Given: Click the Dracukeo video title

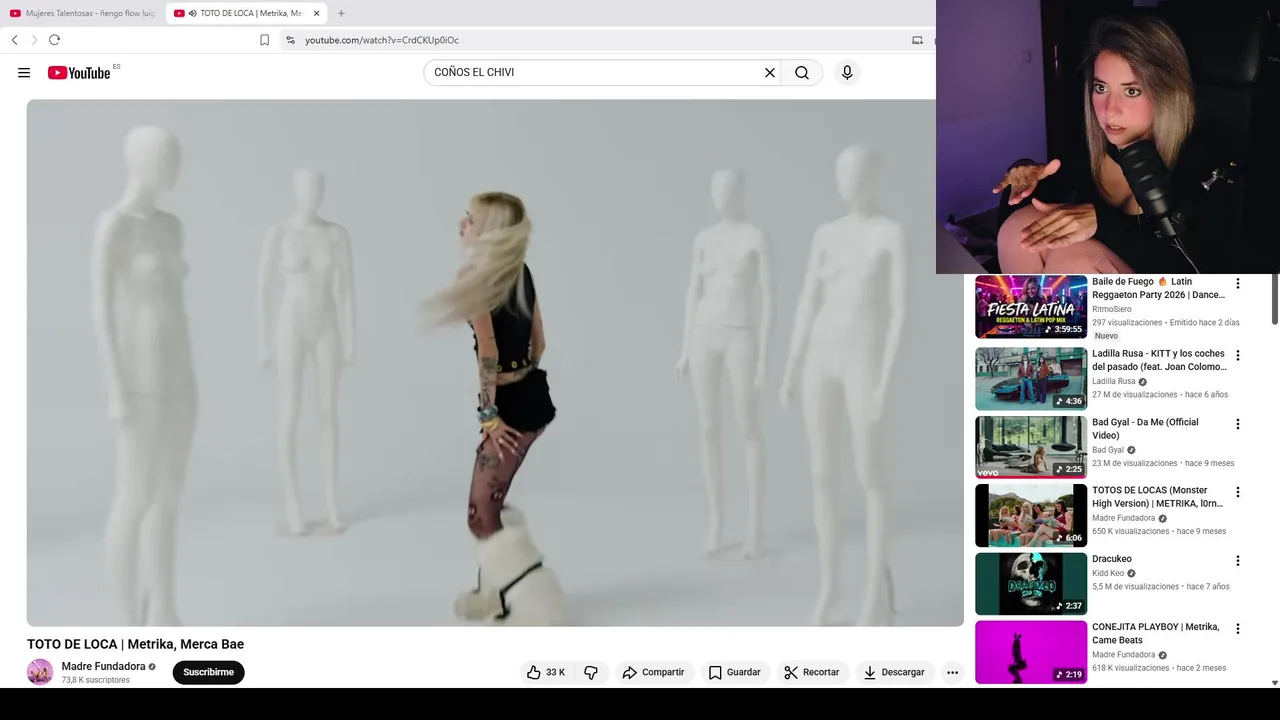Looking at the screenshot, I should (1112, 559).
